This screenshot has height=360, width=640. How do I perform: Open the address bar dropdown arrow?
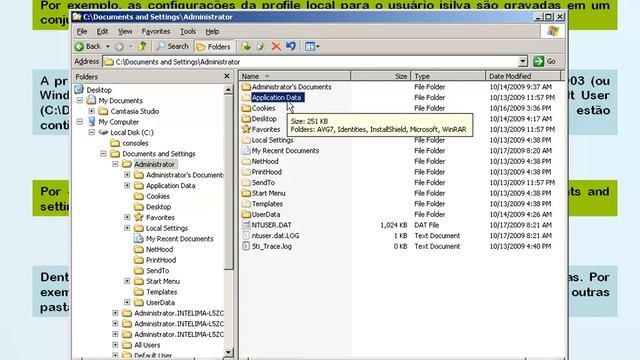pyautogui.click(x=522, y=62)
